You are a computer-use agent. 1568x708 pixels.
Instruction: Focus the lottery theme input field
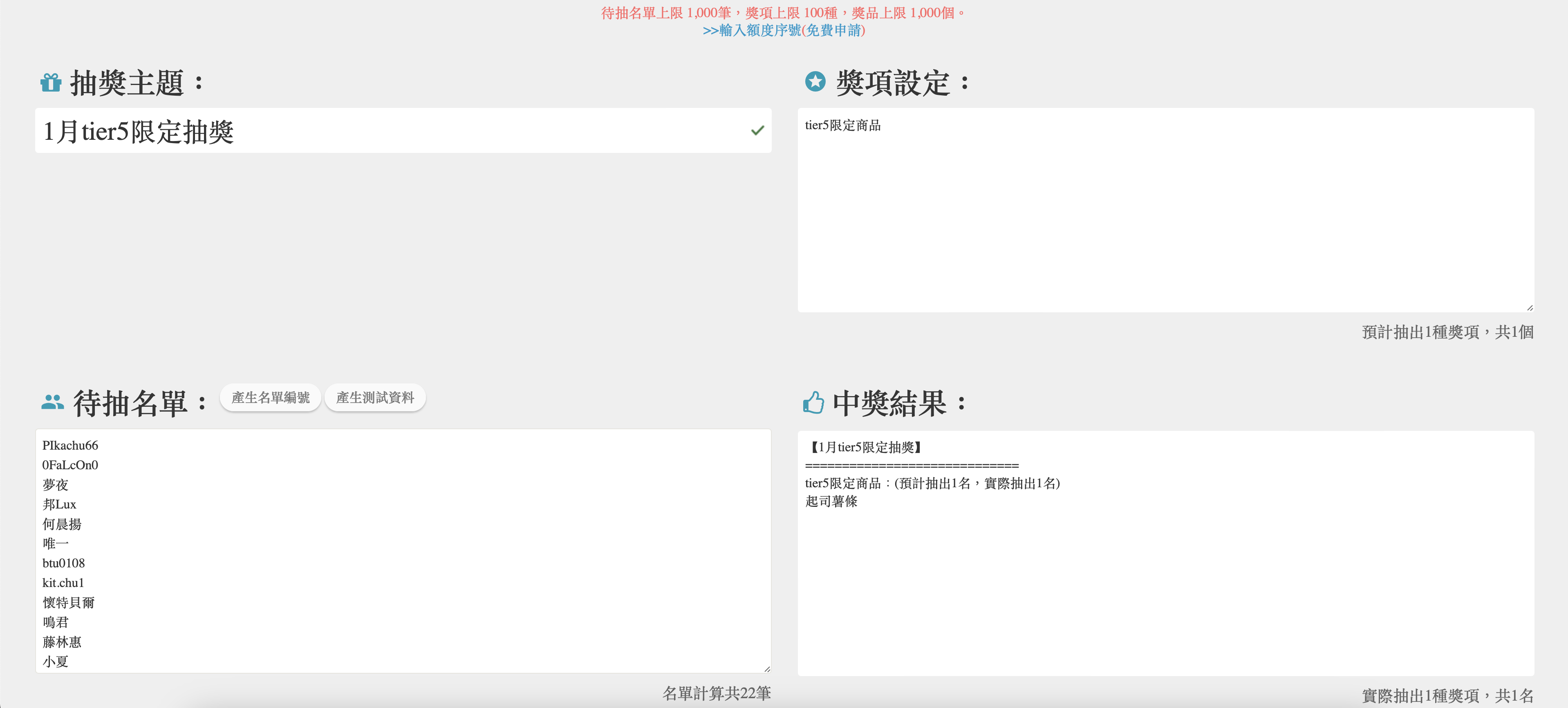(403, 131)
